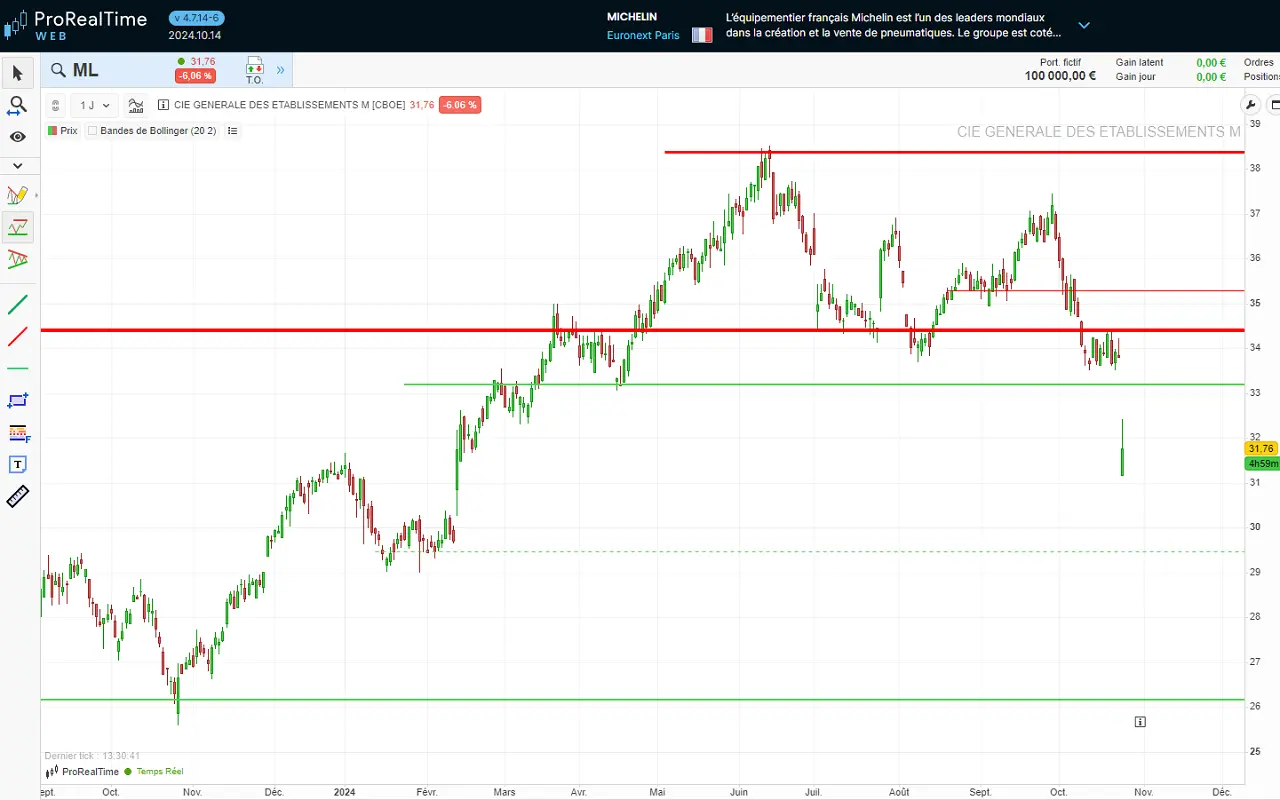Screen dimensions: 1280x800
Task: Pick the green diagonal line tool
Action: (x=18, y=304)
